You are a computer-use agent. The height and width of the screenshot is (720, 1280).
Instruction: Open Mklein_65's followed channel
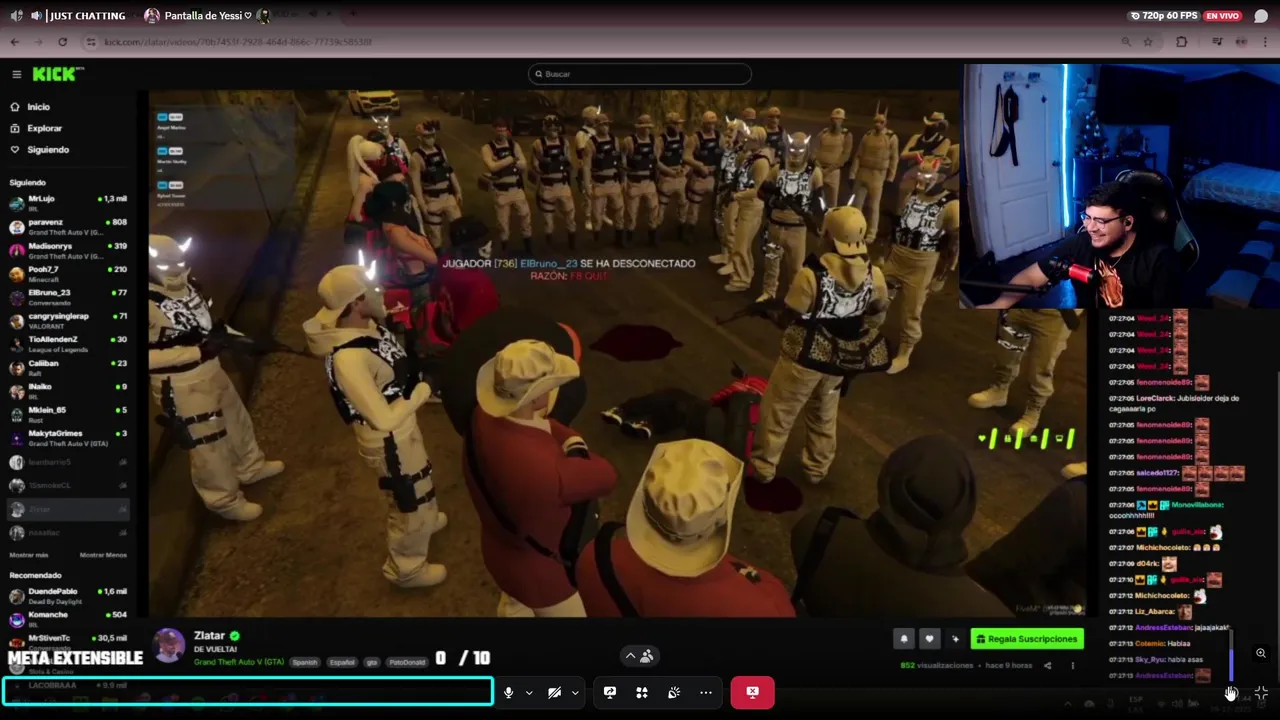tap(68, 414)
